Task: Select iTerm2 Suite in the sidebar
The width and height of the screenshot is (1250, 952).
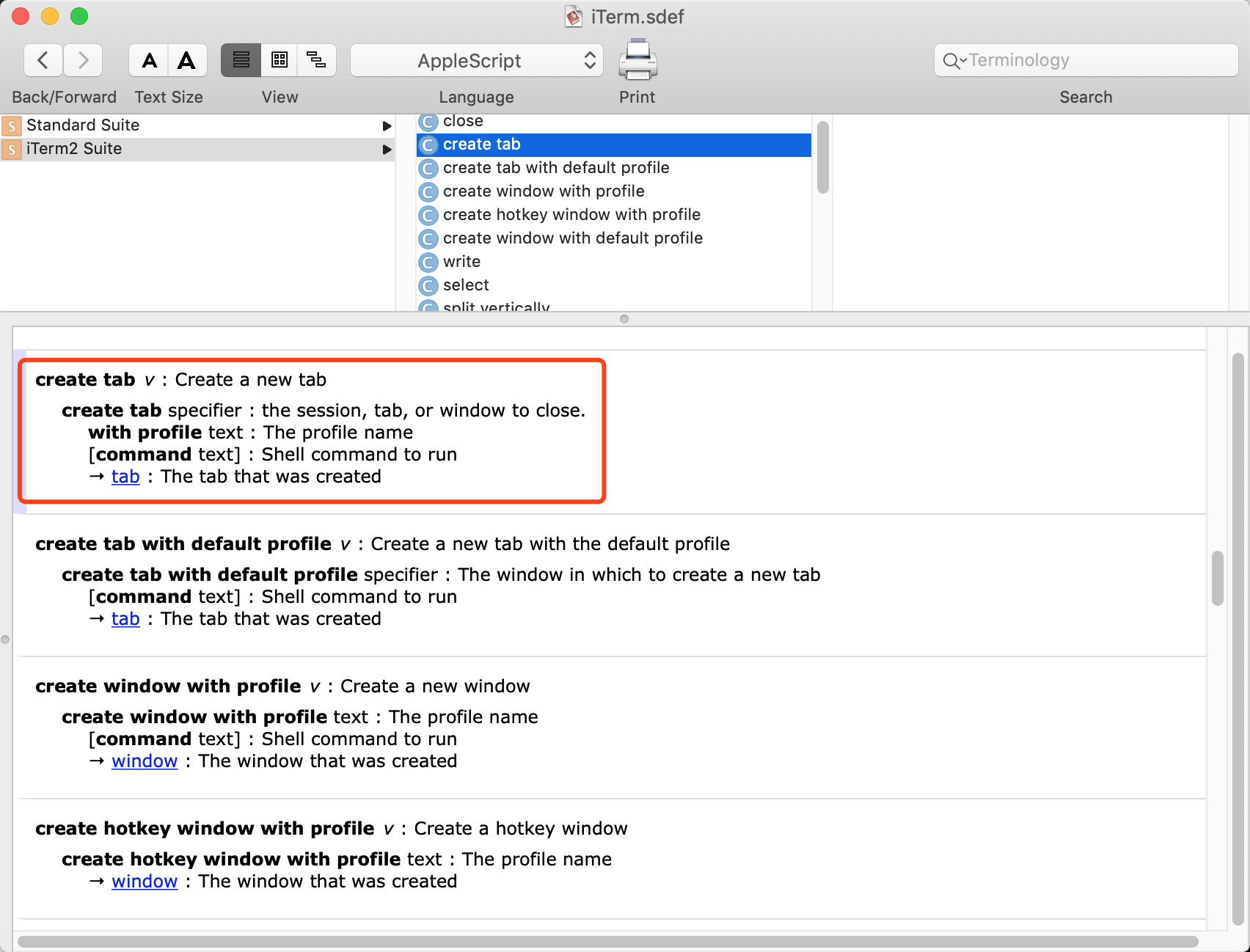Action: [x=197, y=149]
